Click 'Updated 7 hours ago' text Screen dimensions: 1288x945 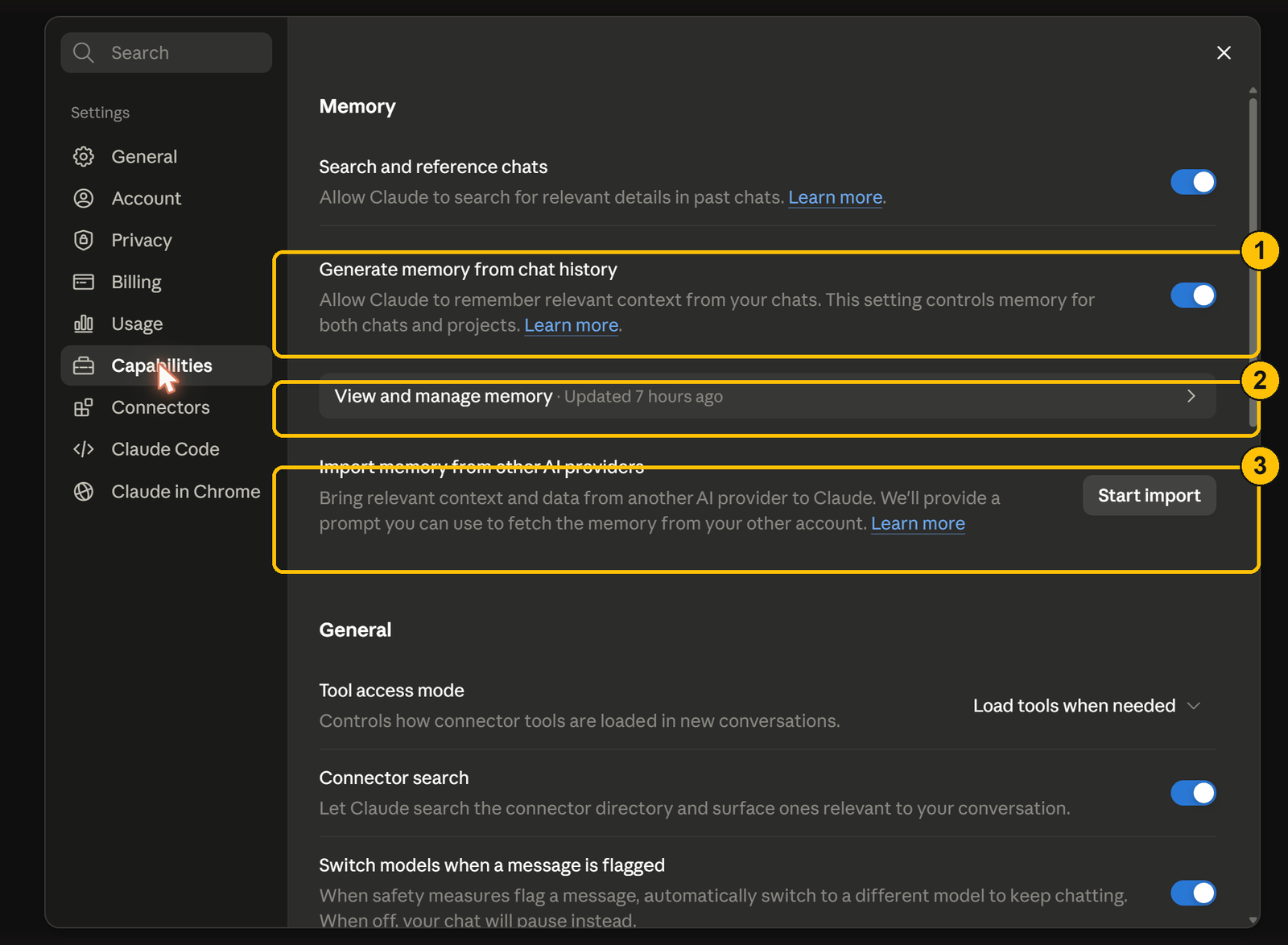point(643,396)
